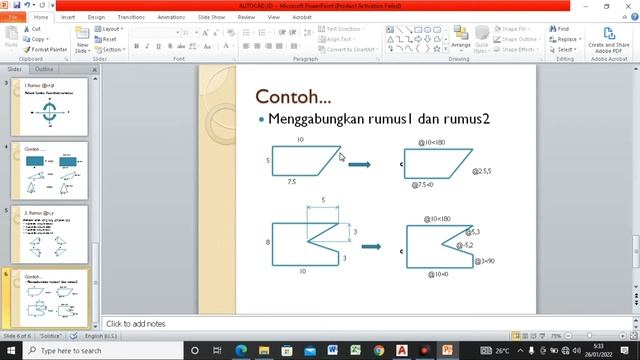Open the Section dropdown
This screenshot has width=640, height=360.
coord(110,49)
